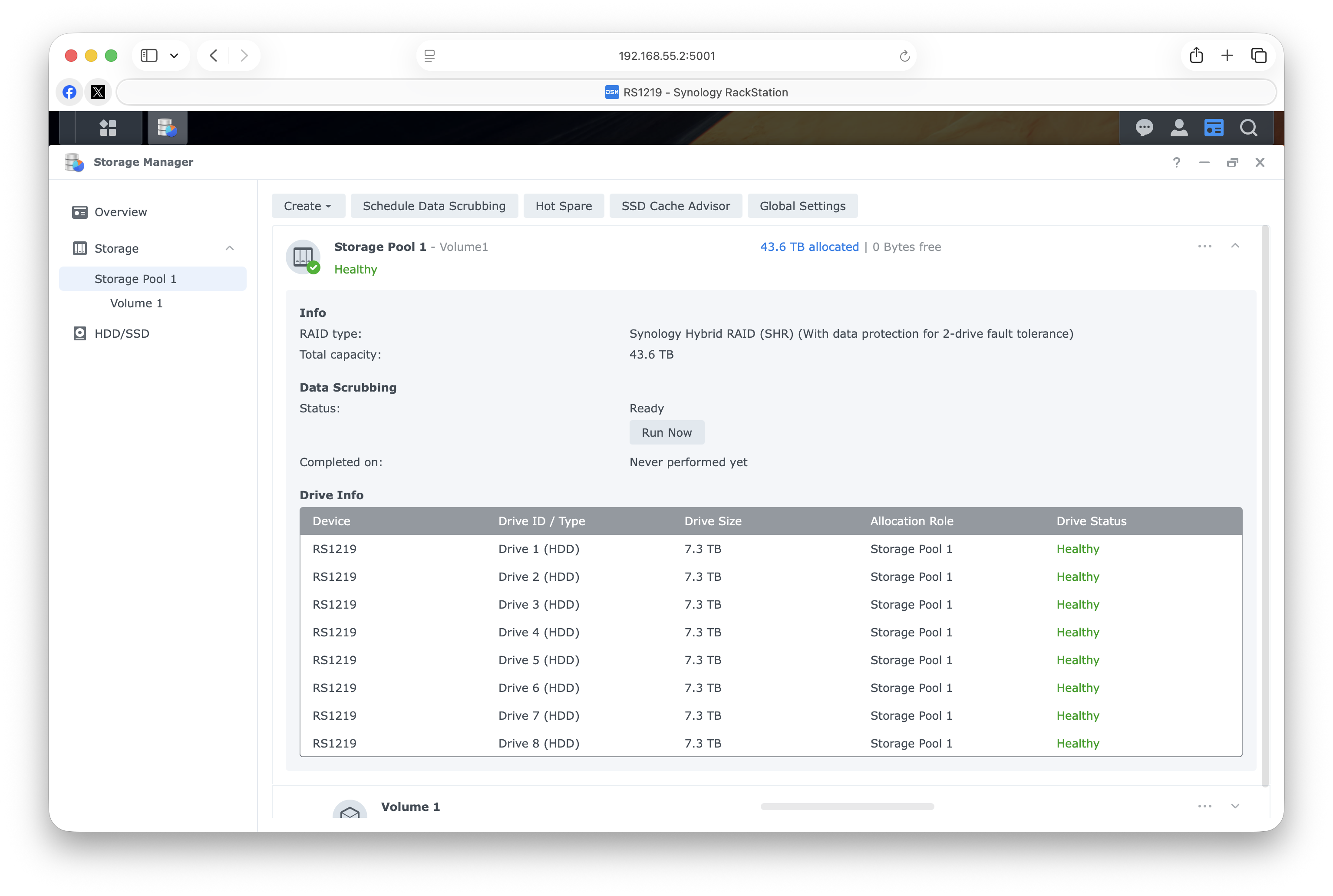Click the Volume 1 usage progress bar
Viewport: 1333px width, 896px height.
(847, 806)
